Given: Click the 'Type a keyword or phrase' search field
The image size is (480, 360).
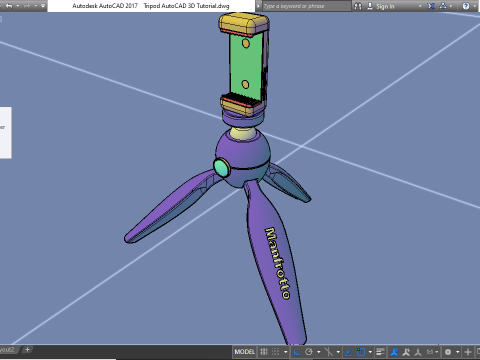Looking at the screenshot, I should point(306,6).
